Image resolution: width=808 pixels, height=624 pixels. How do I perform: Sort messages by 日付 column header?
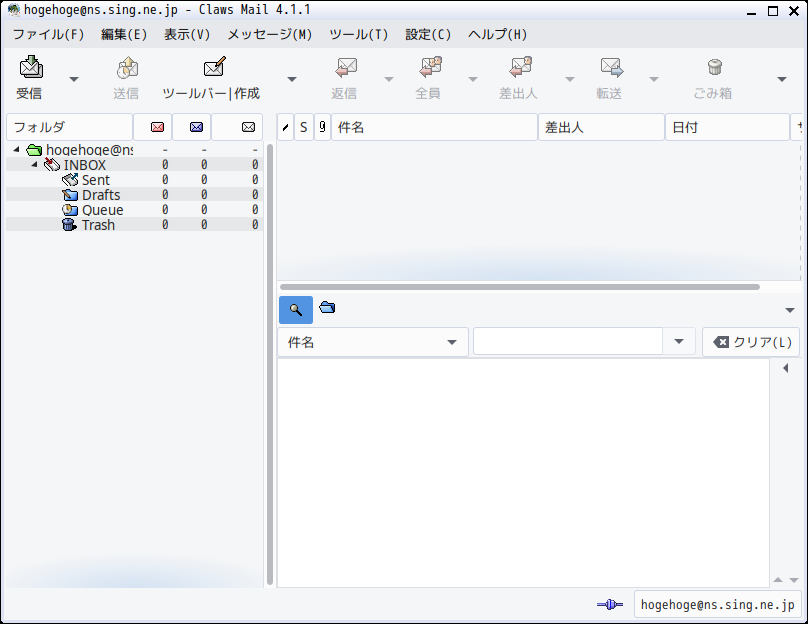727,127
